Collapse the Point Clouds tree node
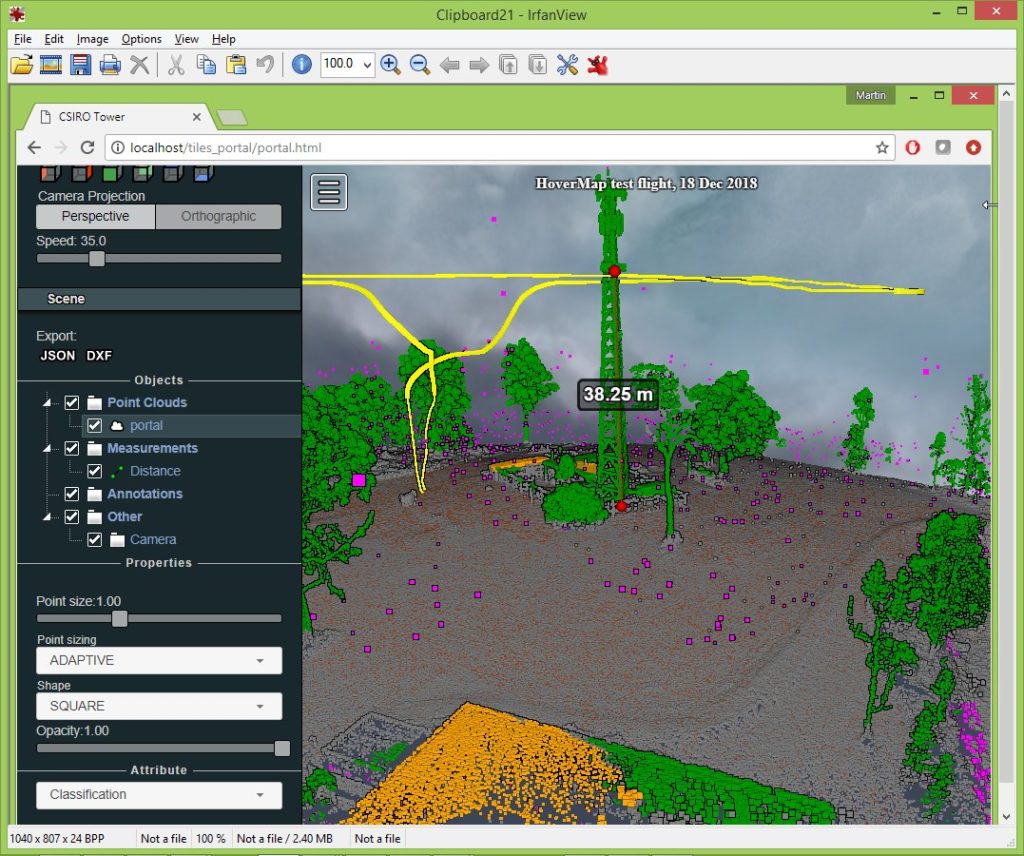1024x856 pixels. click(x=47, y=402)
